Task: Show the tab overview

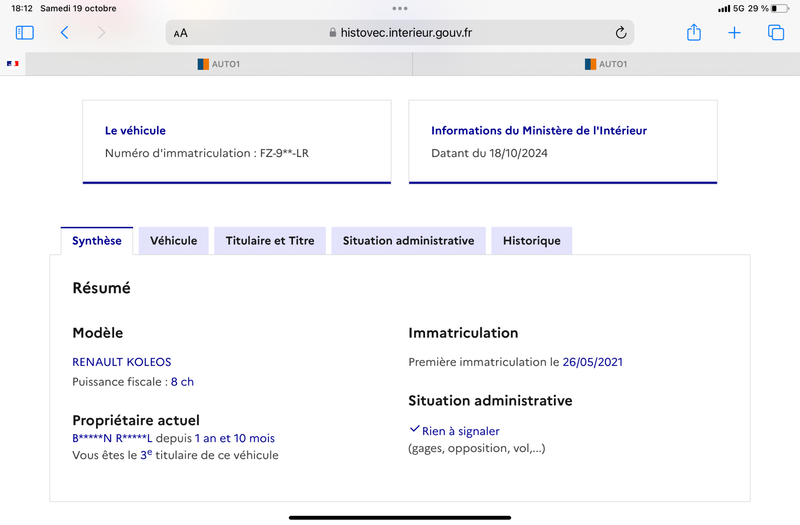Action: point(776,33)
